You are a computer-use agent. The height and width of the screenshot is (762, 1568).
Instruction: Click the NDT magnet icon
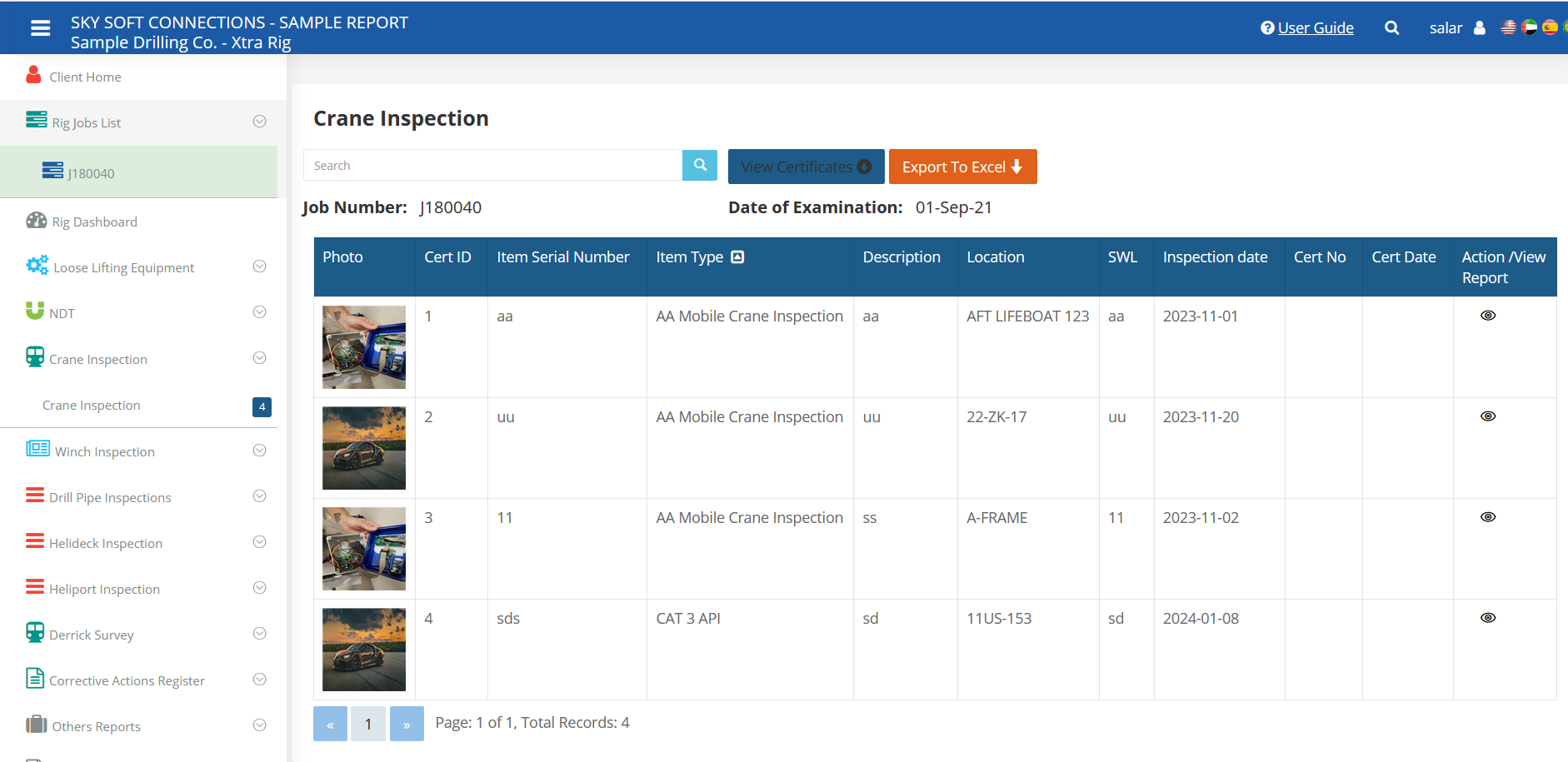tap(35, 311)
